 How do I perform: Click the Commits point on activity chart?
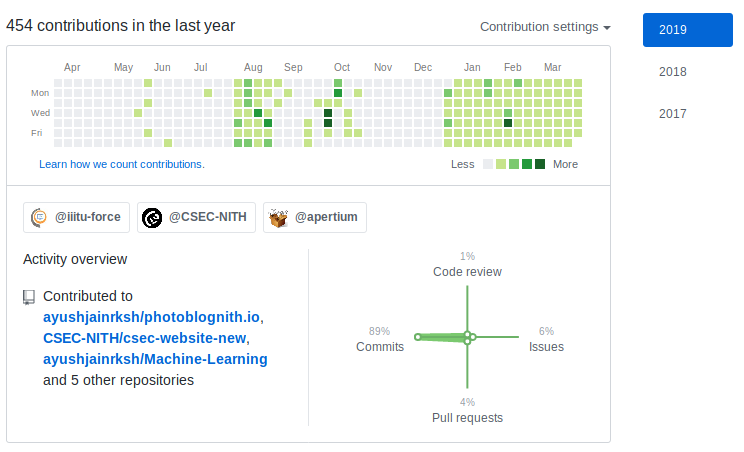tap(418, 337)
